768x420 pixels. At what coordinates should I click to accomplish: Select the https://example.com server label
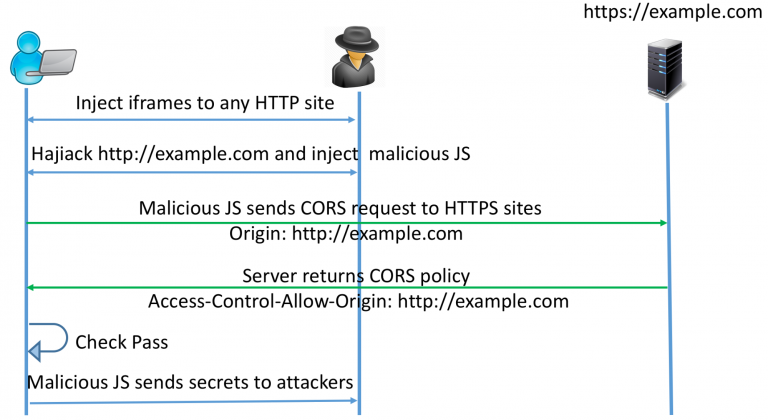[x=672, y=11]
